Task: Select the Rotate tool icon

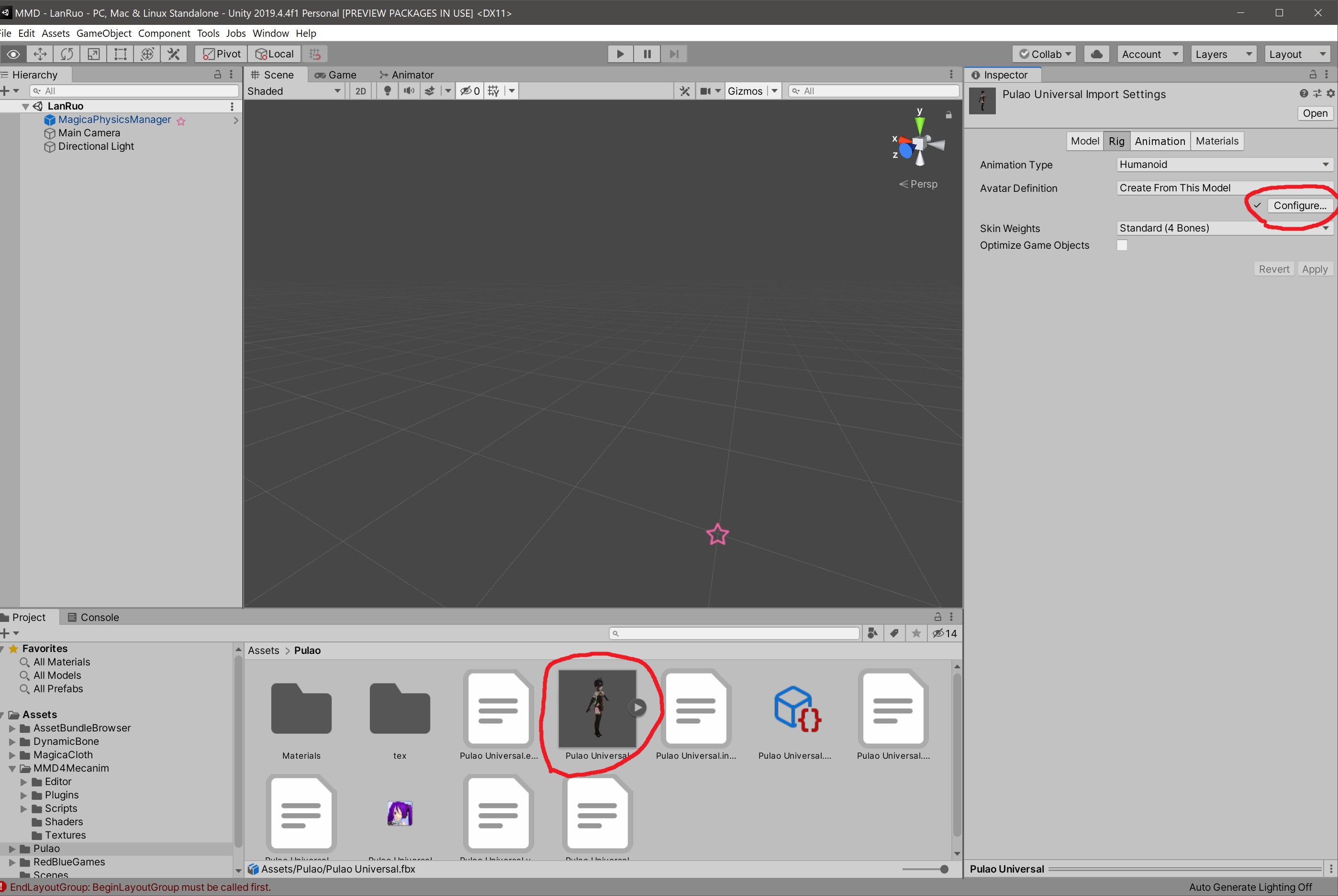Action: tap(67, 54)
